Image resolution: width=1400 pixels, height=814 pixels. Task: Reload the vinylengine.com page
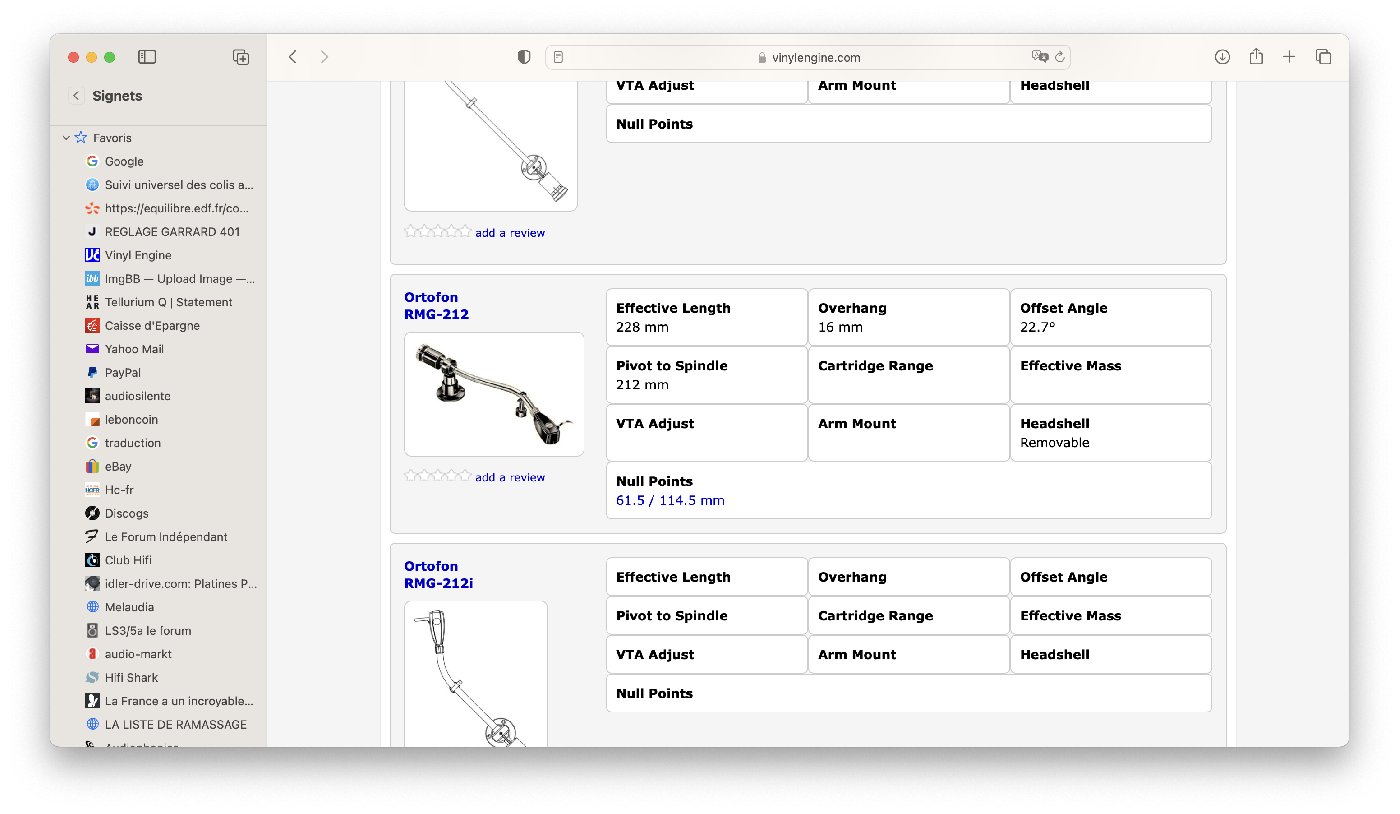(x=1060, y=57)
